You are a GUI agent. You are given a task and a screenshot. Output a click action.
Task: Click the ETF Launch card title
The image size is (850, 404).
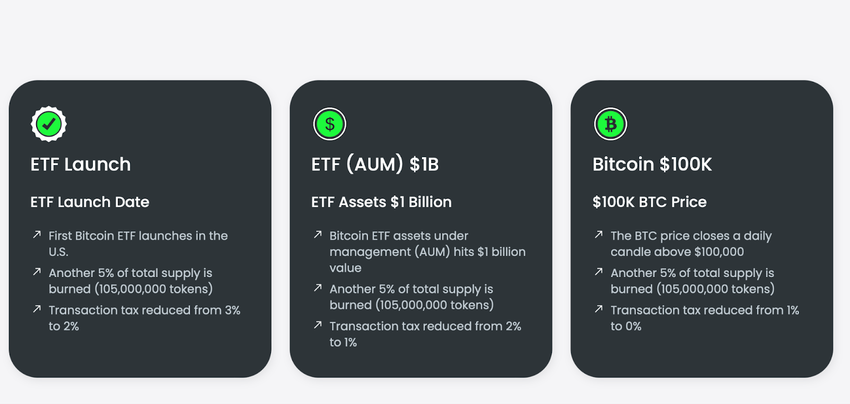tap(80, 164)
